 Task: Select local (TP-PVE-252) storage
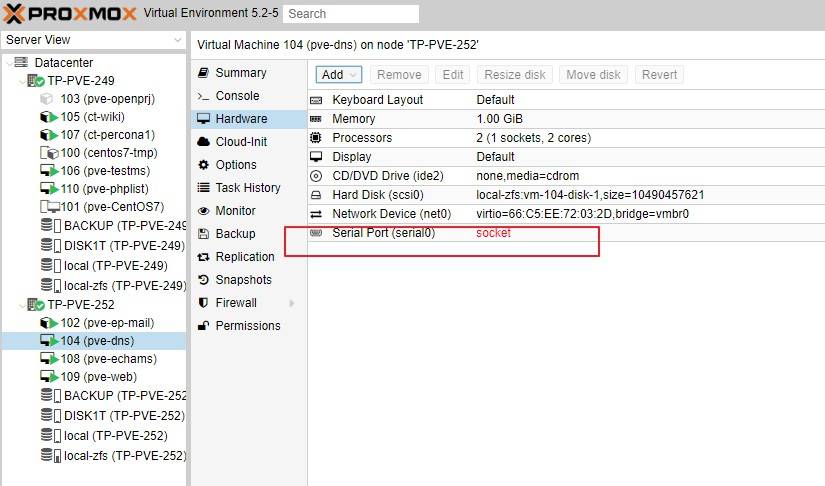click(114, 436)
